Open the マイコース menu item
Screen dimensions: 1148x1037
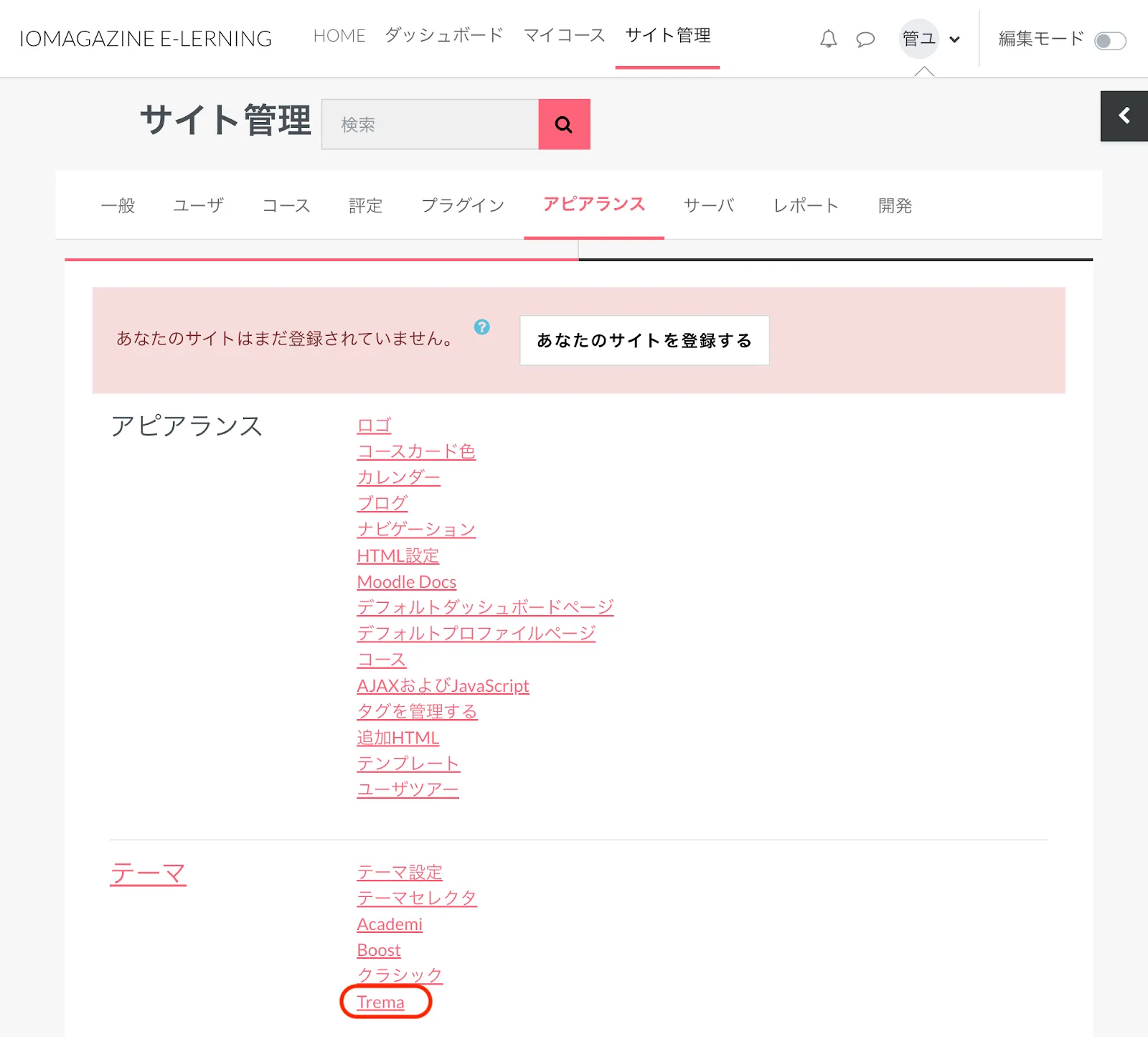[x=564, y=35]
